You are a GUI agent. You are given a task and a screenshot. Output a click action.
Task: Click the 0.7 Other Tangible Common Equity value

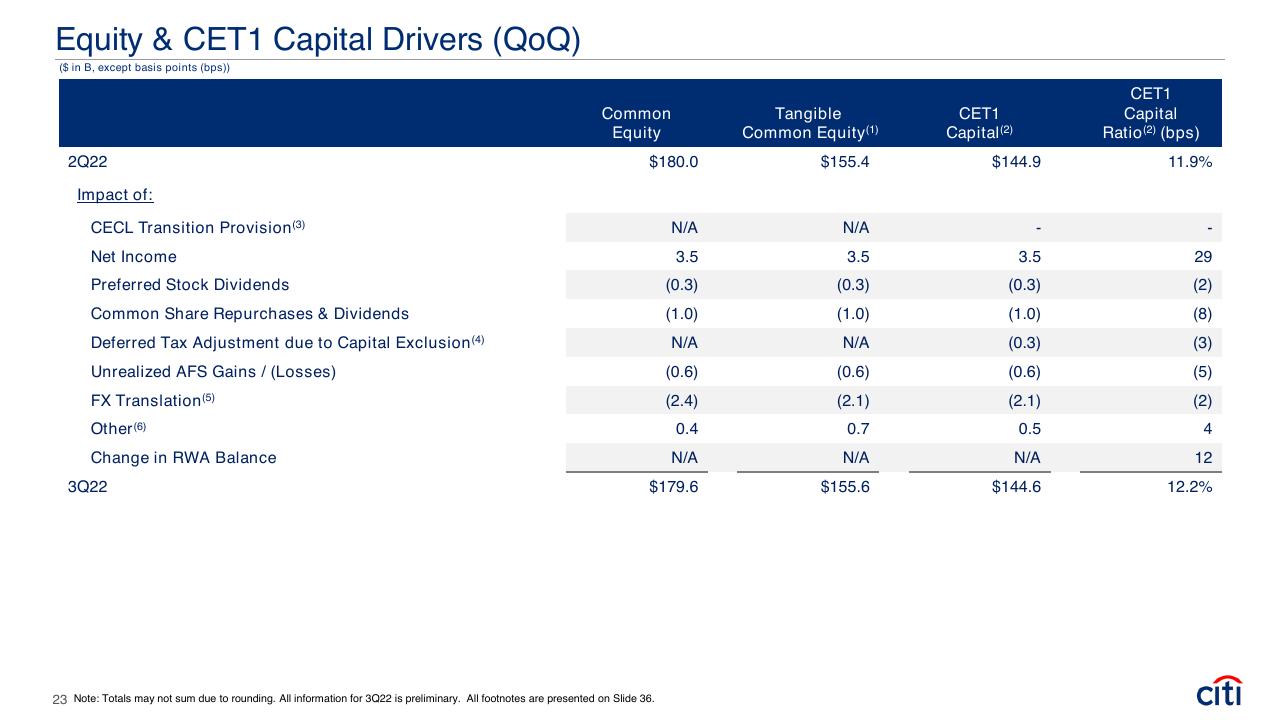tap(857, 429)
